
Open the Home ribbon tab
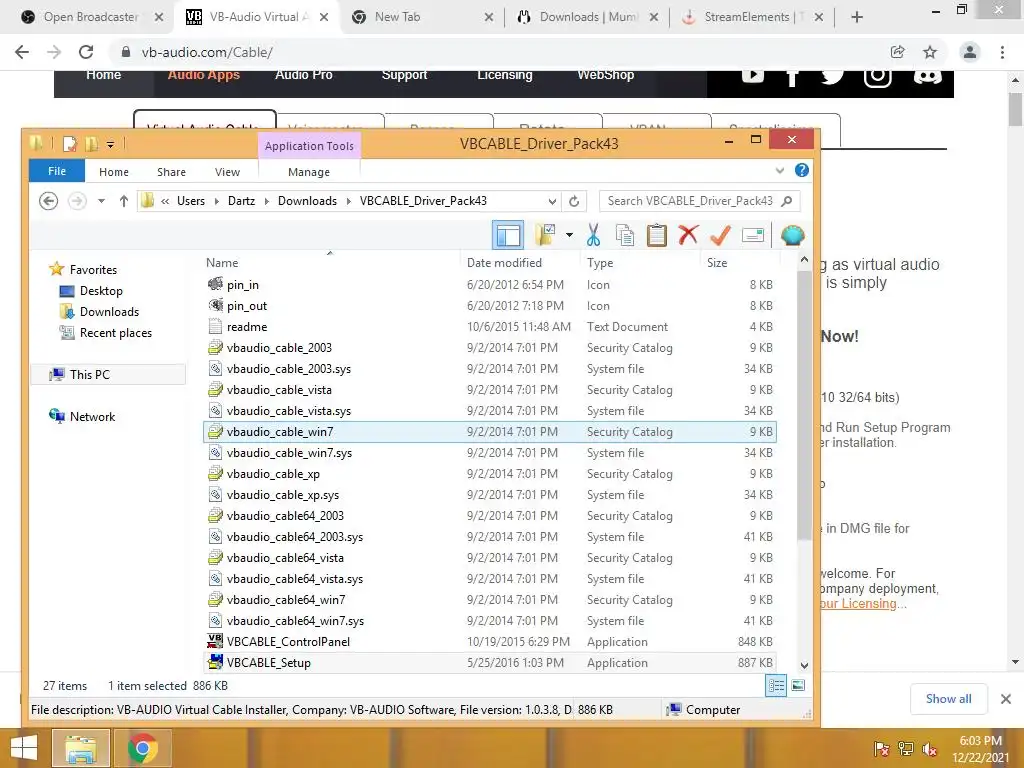click(114, 172)
